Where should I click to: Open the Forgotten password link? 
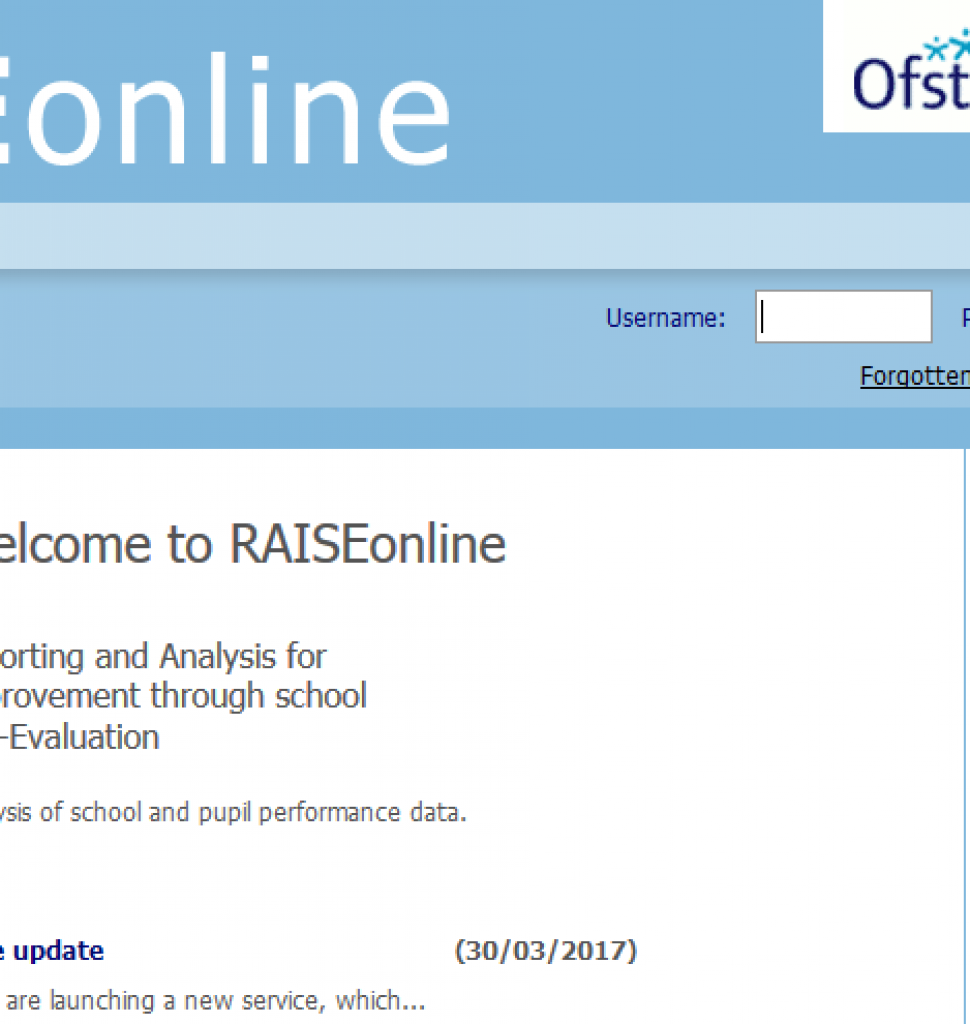[914, 376]
